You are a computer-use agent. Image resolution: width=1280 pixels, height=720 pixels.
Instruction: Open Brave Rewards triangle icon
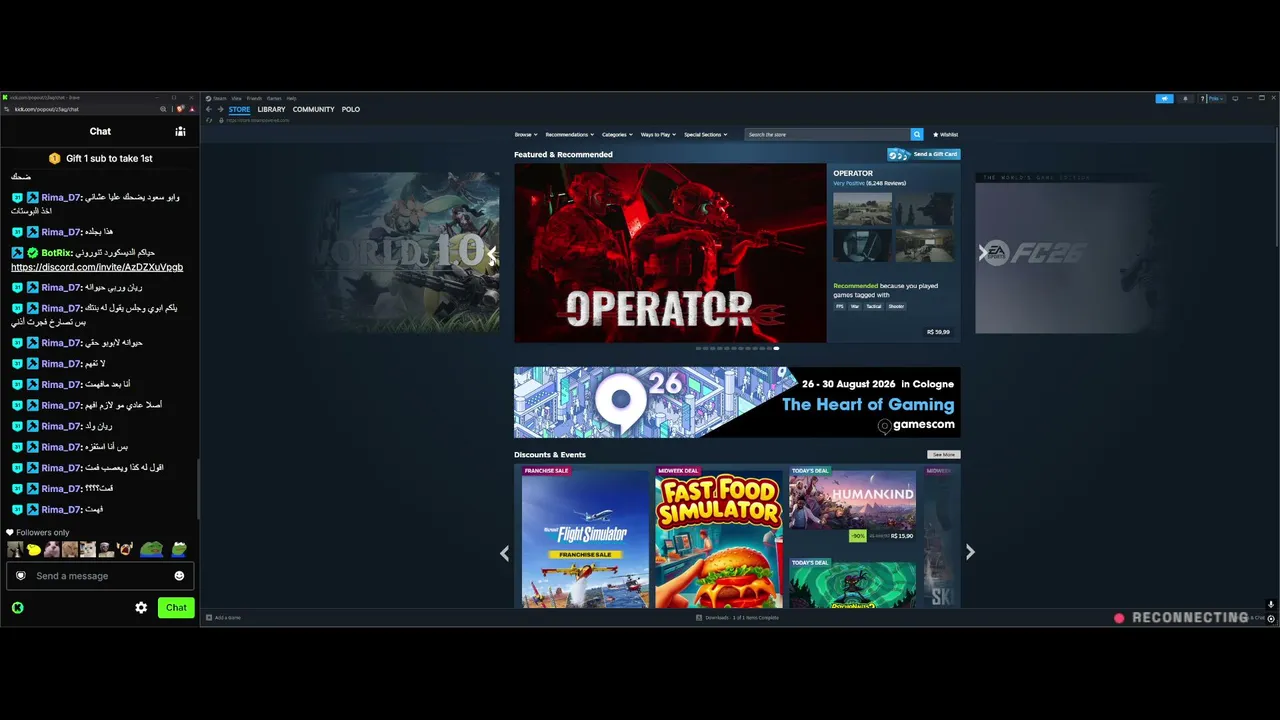point(190,109)
